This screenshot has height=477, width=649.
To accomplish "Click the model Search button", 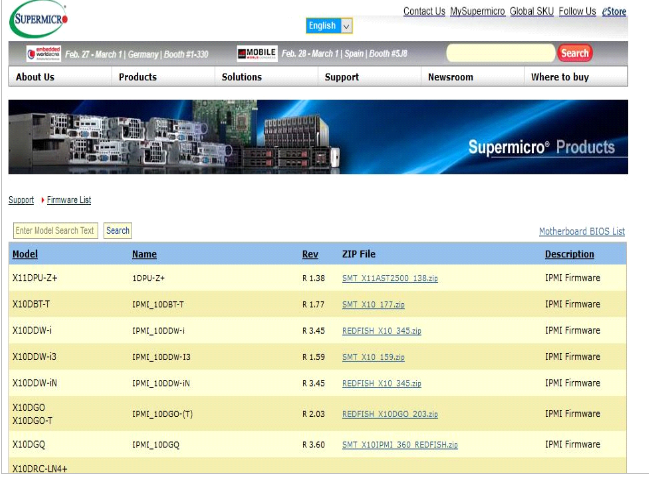I will coord(118,231).
